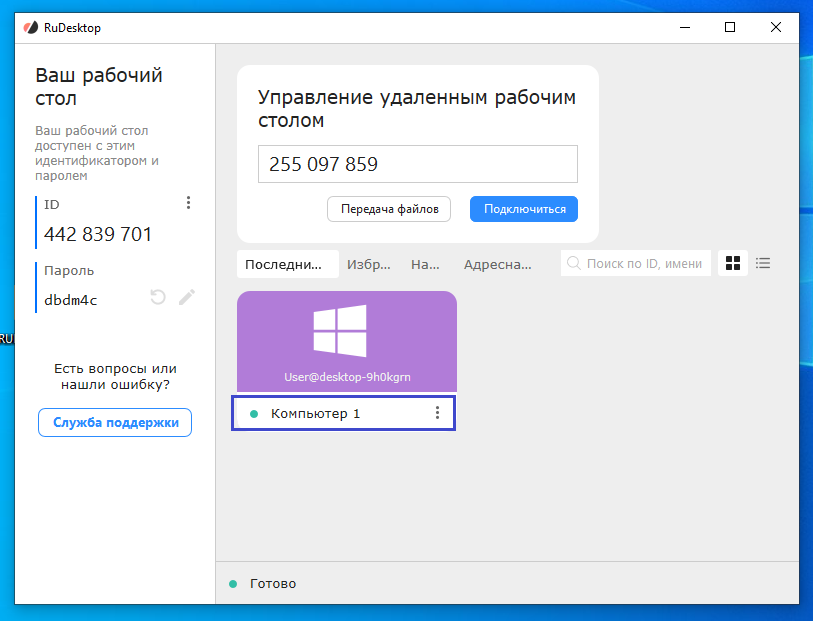Click the remote ID field 255 097 859
Viewport: 813px width, 621px height.
(418, 164)
